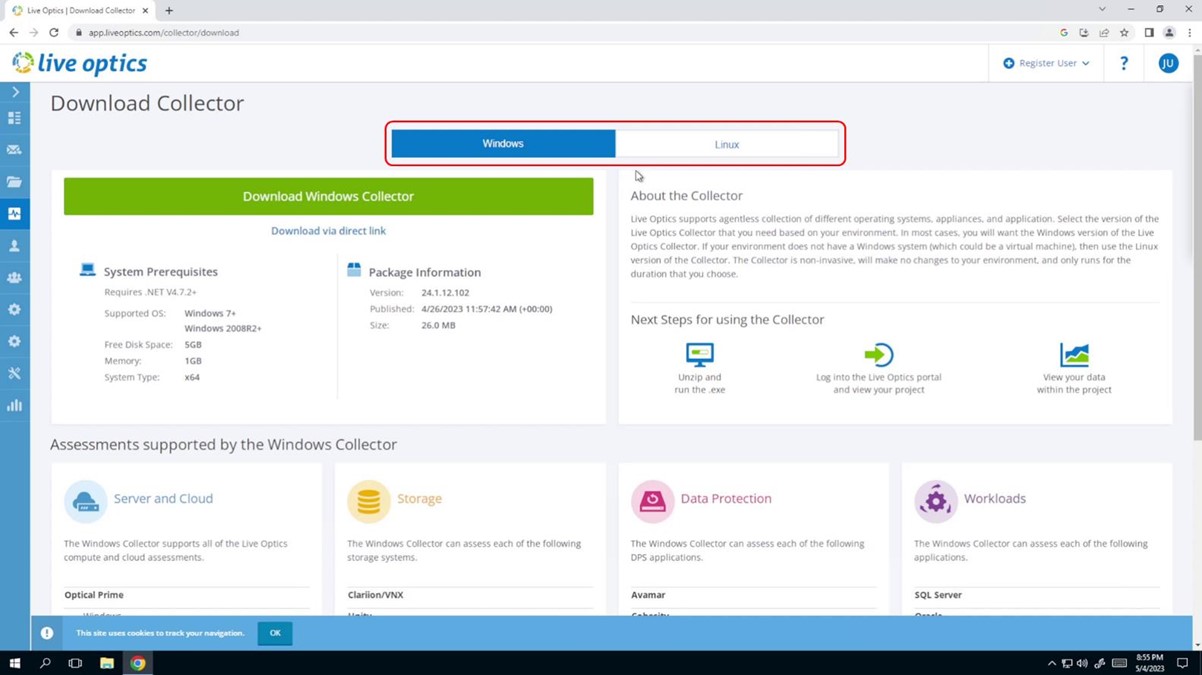Select the Windows tab
This screenshot has height=675, width=1202.
[503, 144]
